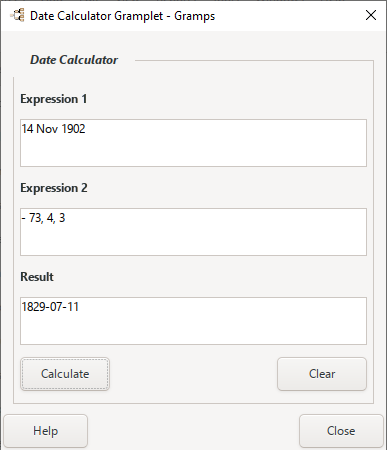Focus the Expression 1 text box
The width and height of the screenshot is (387, 450).
tap(193, 143)
